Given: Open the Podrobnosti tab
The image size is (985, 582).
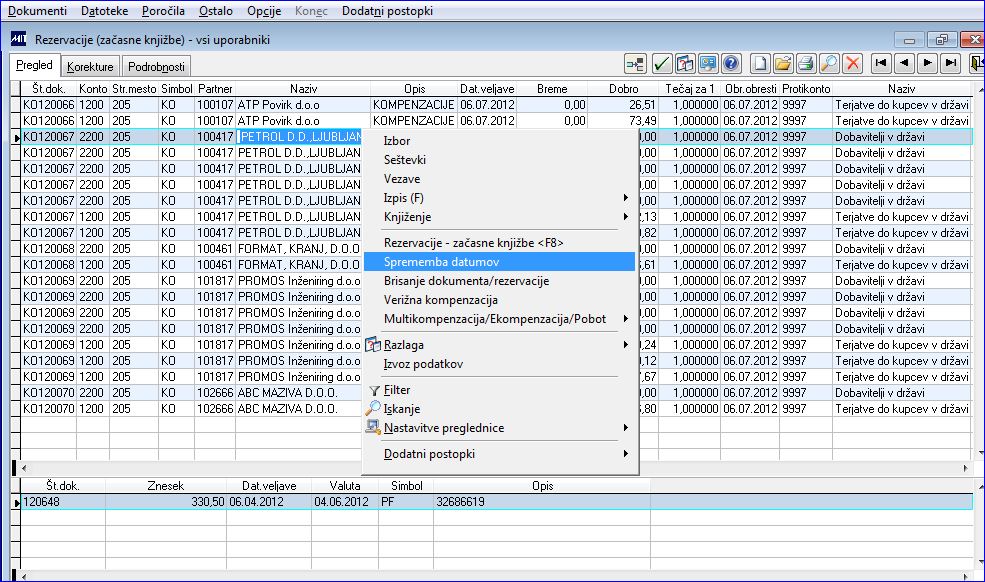Looking at the screenshot, I should pyautogui.click(x=156, y=67).
